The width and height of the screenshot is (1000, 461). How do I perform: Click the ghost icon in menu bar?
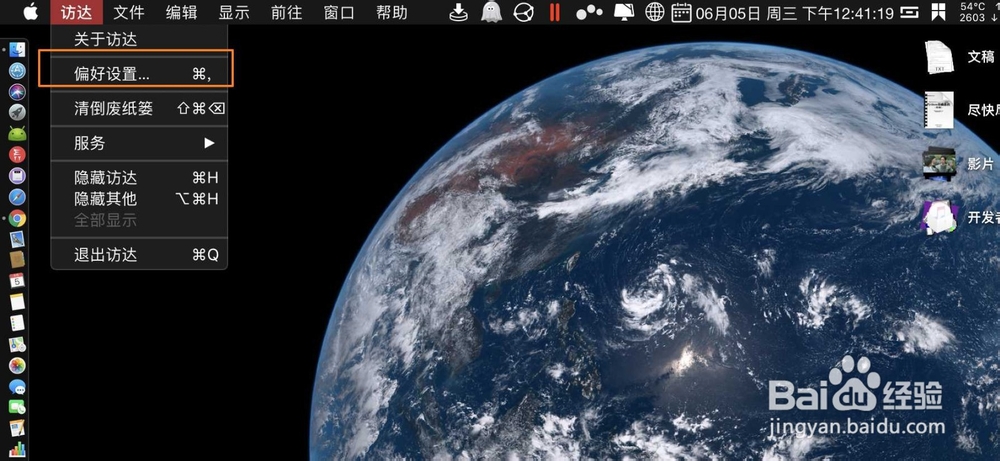(491, 12)
